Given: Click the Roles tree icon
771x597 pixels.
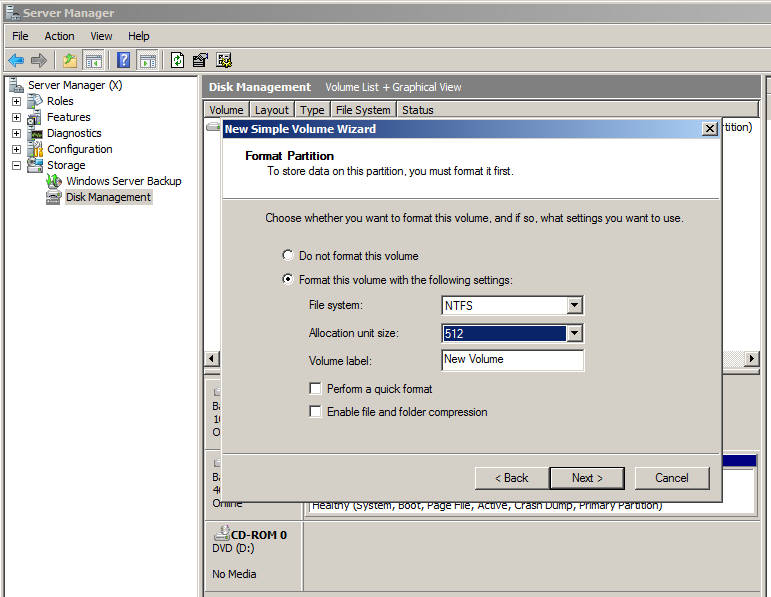Looking at the screenshot, I should pos(35,101).
